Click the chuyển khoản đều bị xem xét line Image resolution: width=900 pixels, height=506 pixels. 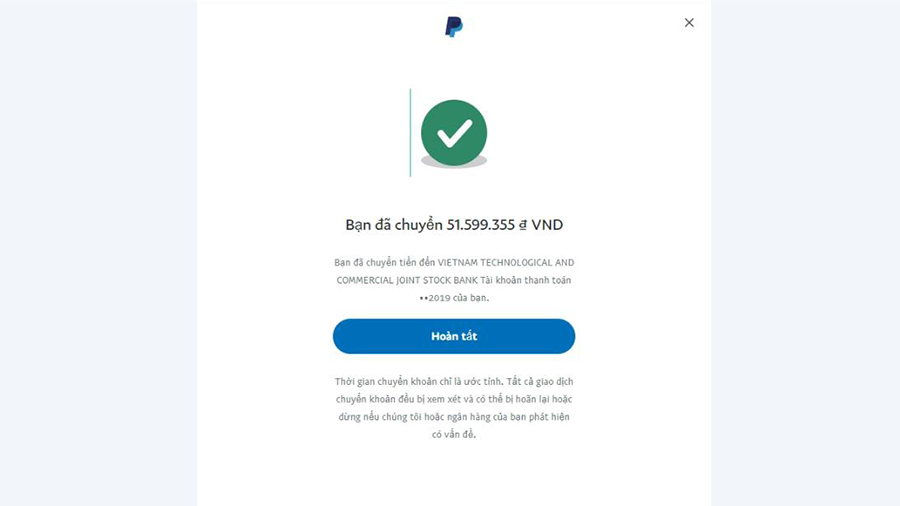pyautogui.click(x=454, y=399)
